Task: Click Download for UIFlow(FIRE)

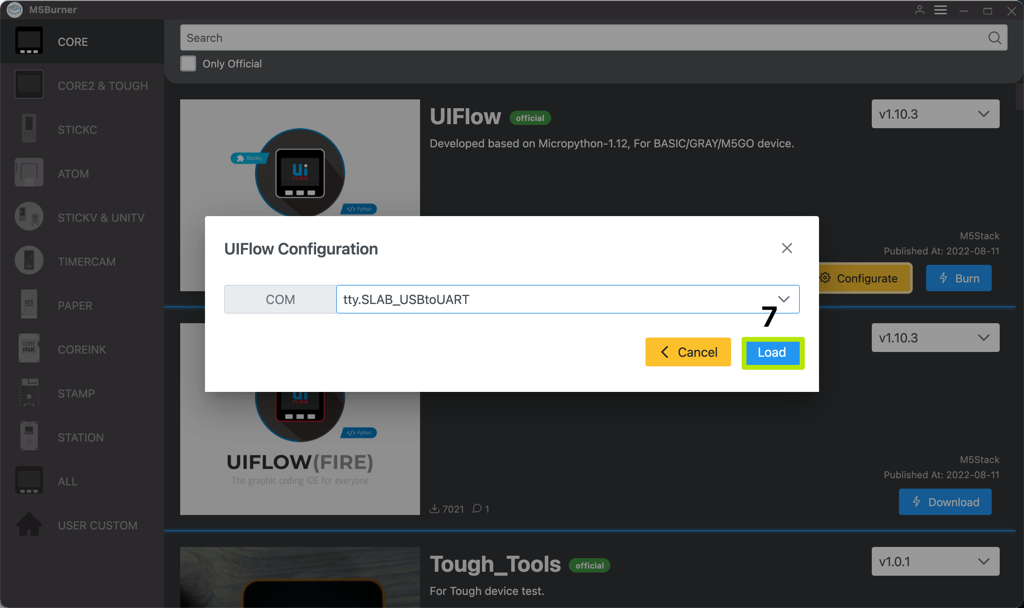Action: [x=945, y=502]
